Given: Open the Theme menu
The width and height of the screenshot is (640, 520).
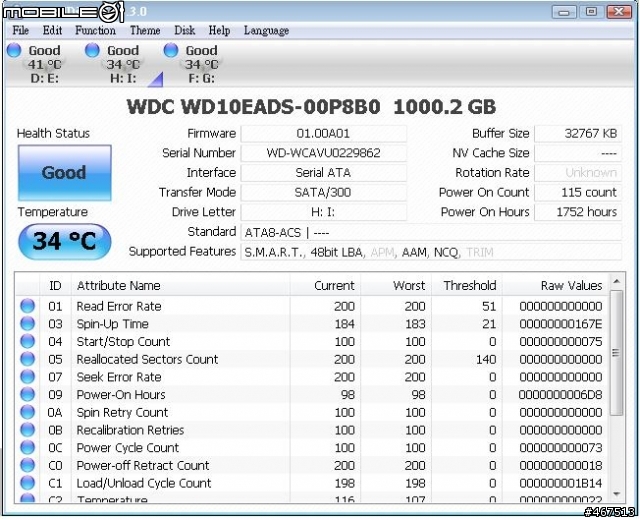Looking at the screenshot, I should pos(145,31).
